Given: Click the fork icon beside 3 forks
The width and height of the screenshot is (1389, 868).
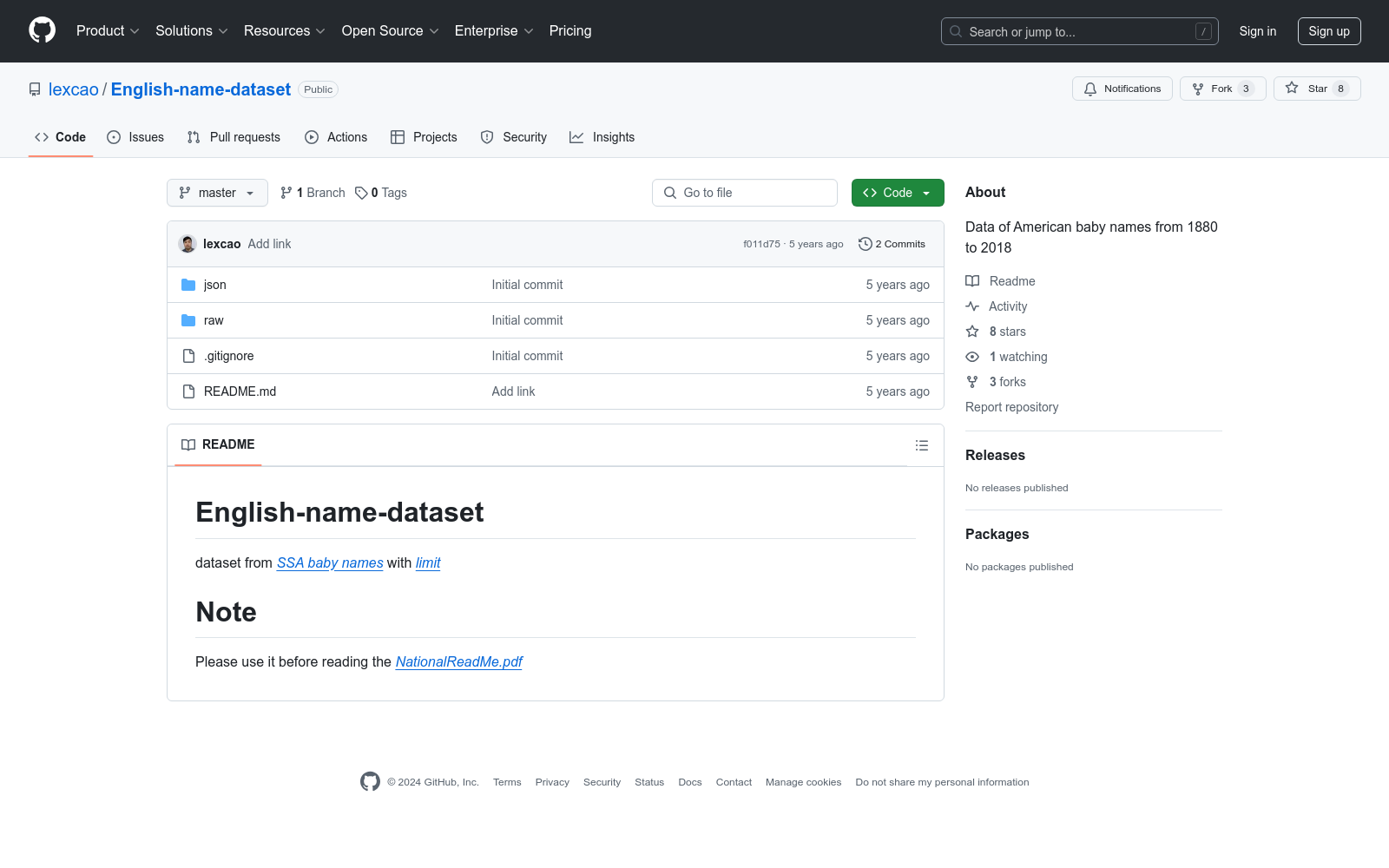Looking at the screenshot, I should click(x=972, y=382).
